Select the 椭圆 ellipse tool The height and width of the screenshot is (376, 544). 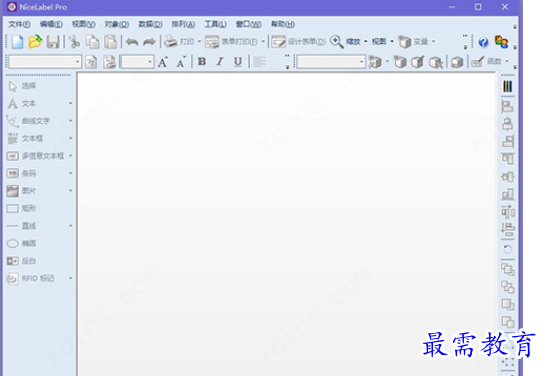pos(22,243)
